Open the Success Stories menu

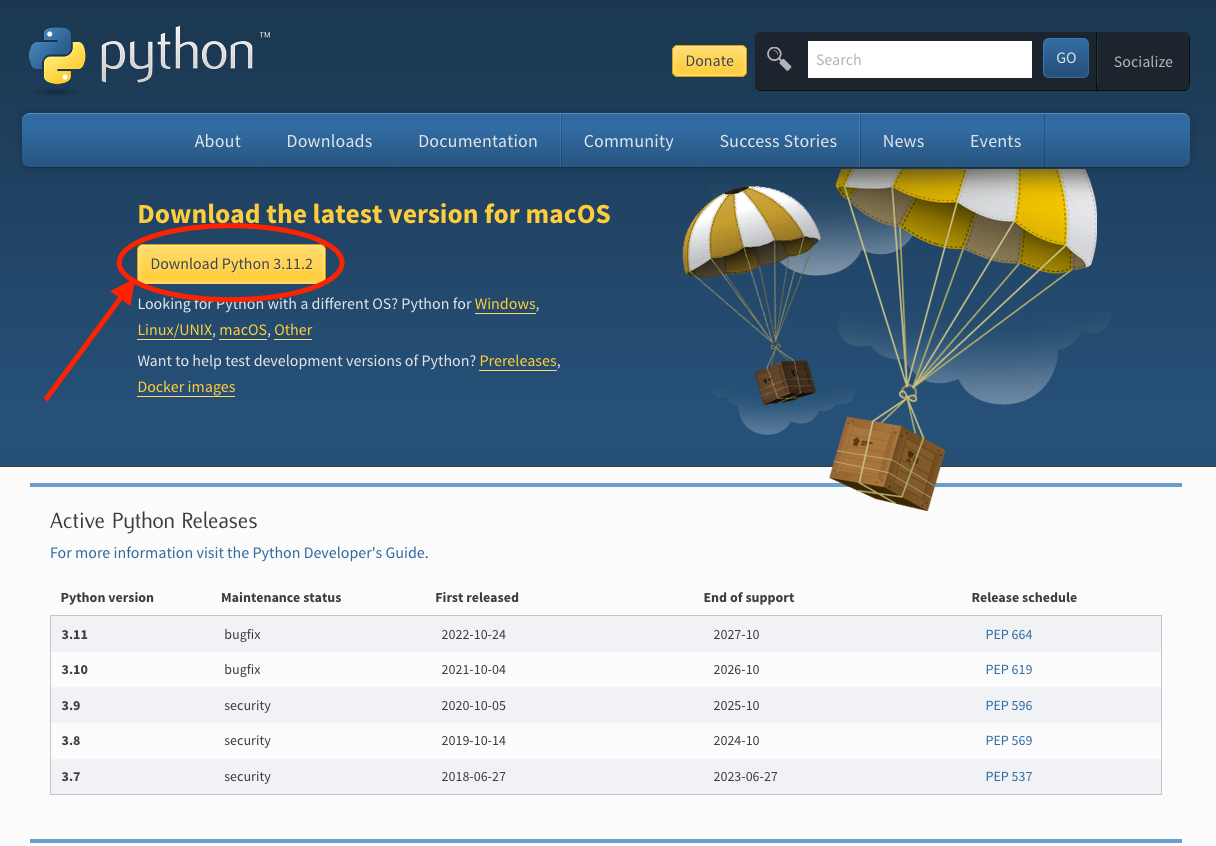778,140
